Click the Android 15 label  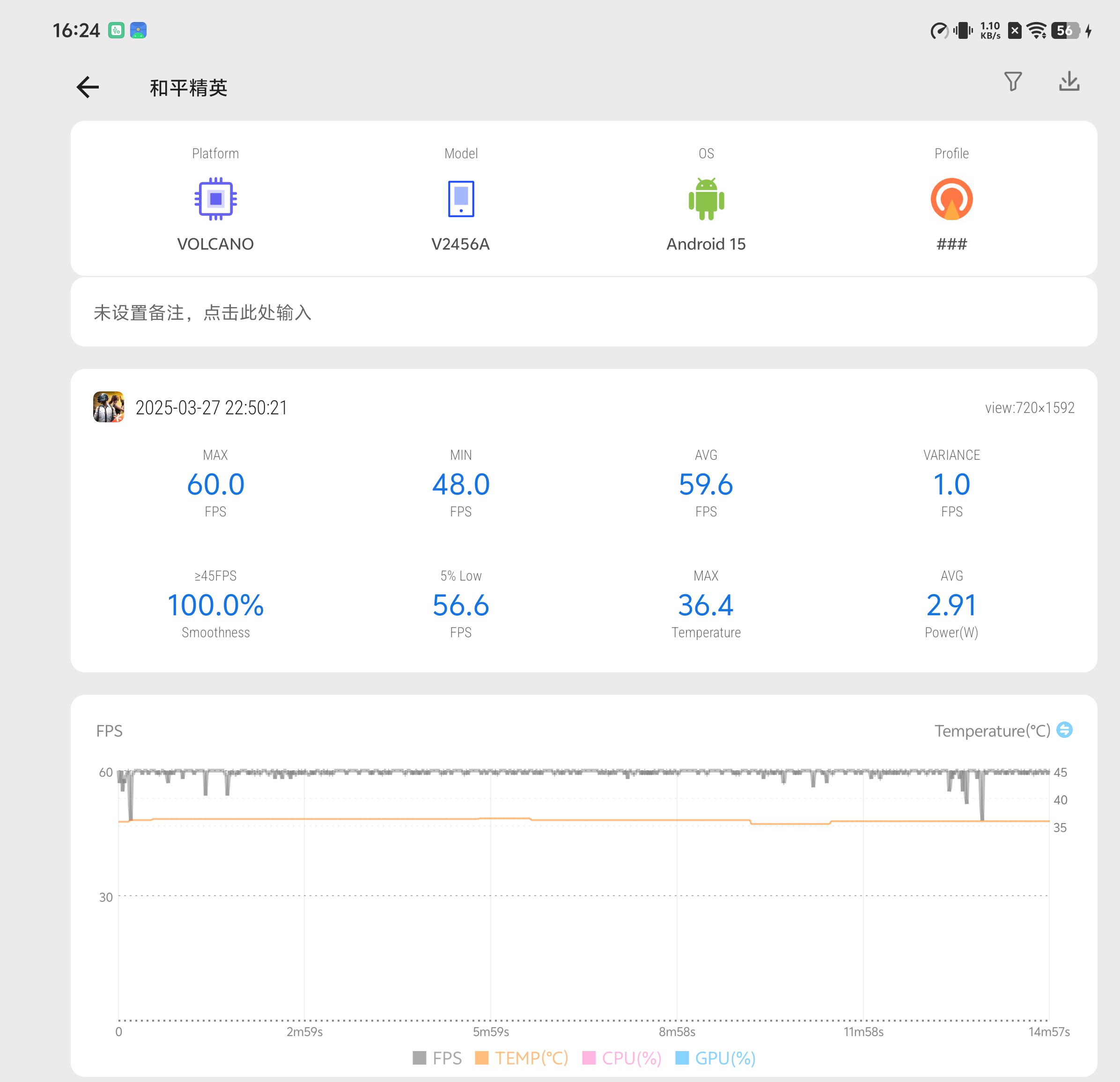[706, 244]
